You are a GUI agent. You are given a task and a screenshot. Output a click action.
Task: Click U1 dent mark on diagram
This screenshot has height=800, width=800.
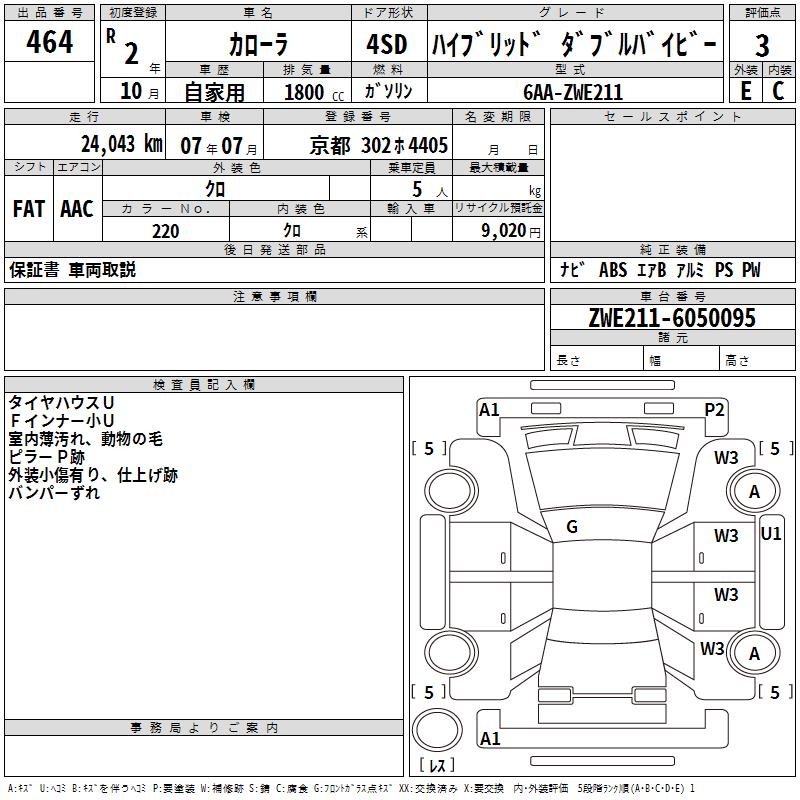[x=771, y=534]
